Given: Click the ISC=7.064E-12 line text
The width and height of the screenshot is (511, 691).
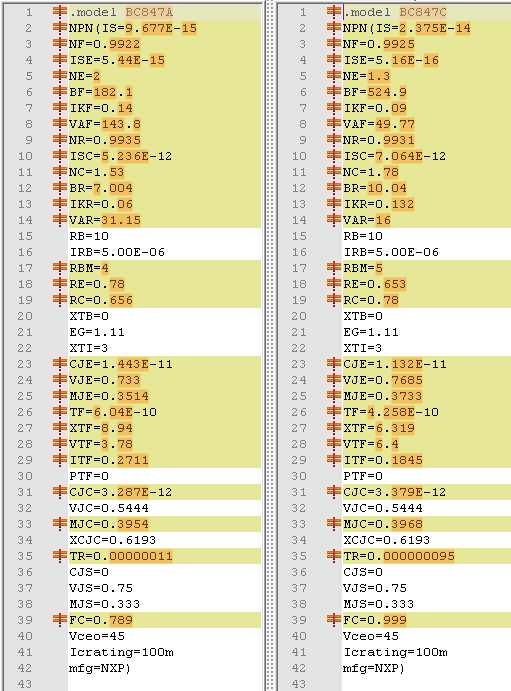Looking at the screenshot, I should [x=395, y=156].
